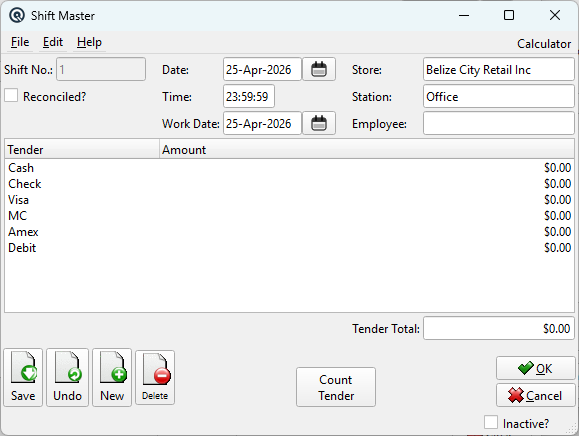Open the Edit menu
Viewport: 579px width, 436px height.
coord(53,42)
